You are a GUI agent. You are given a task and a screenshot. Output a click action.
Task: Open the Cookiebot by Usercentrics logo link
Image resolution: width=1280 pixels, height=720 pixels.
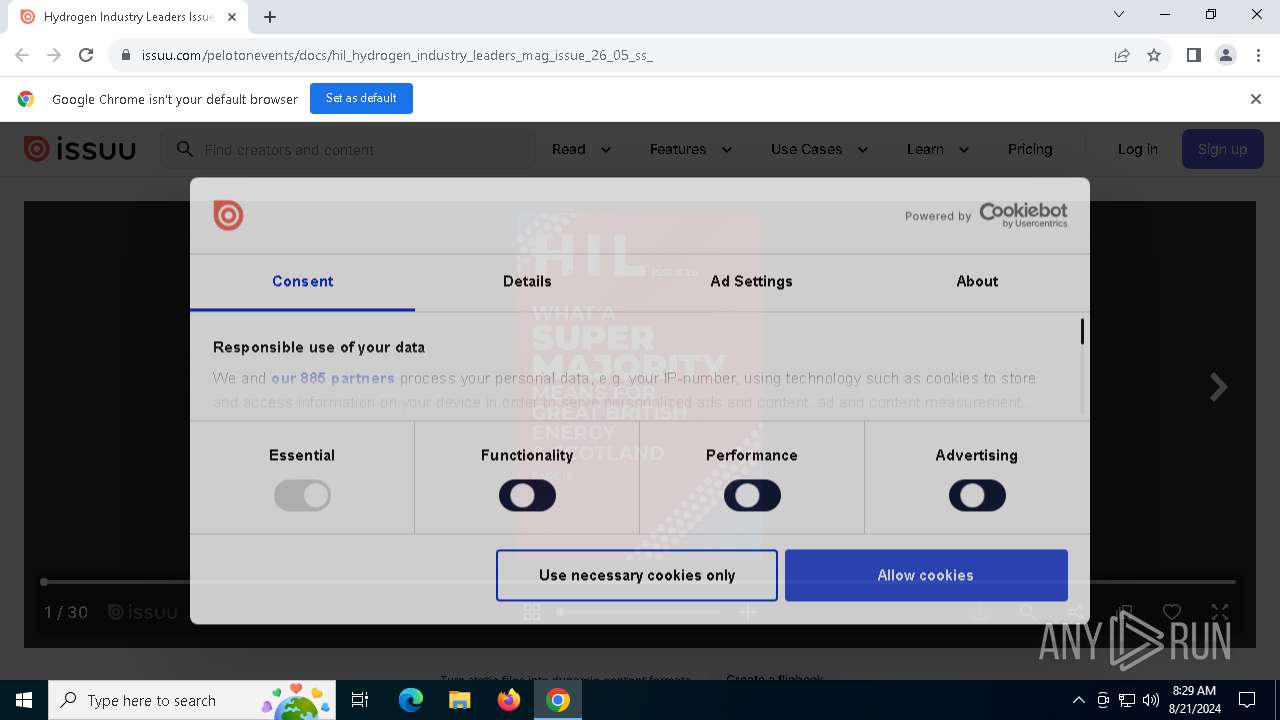1023,215
